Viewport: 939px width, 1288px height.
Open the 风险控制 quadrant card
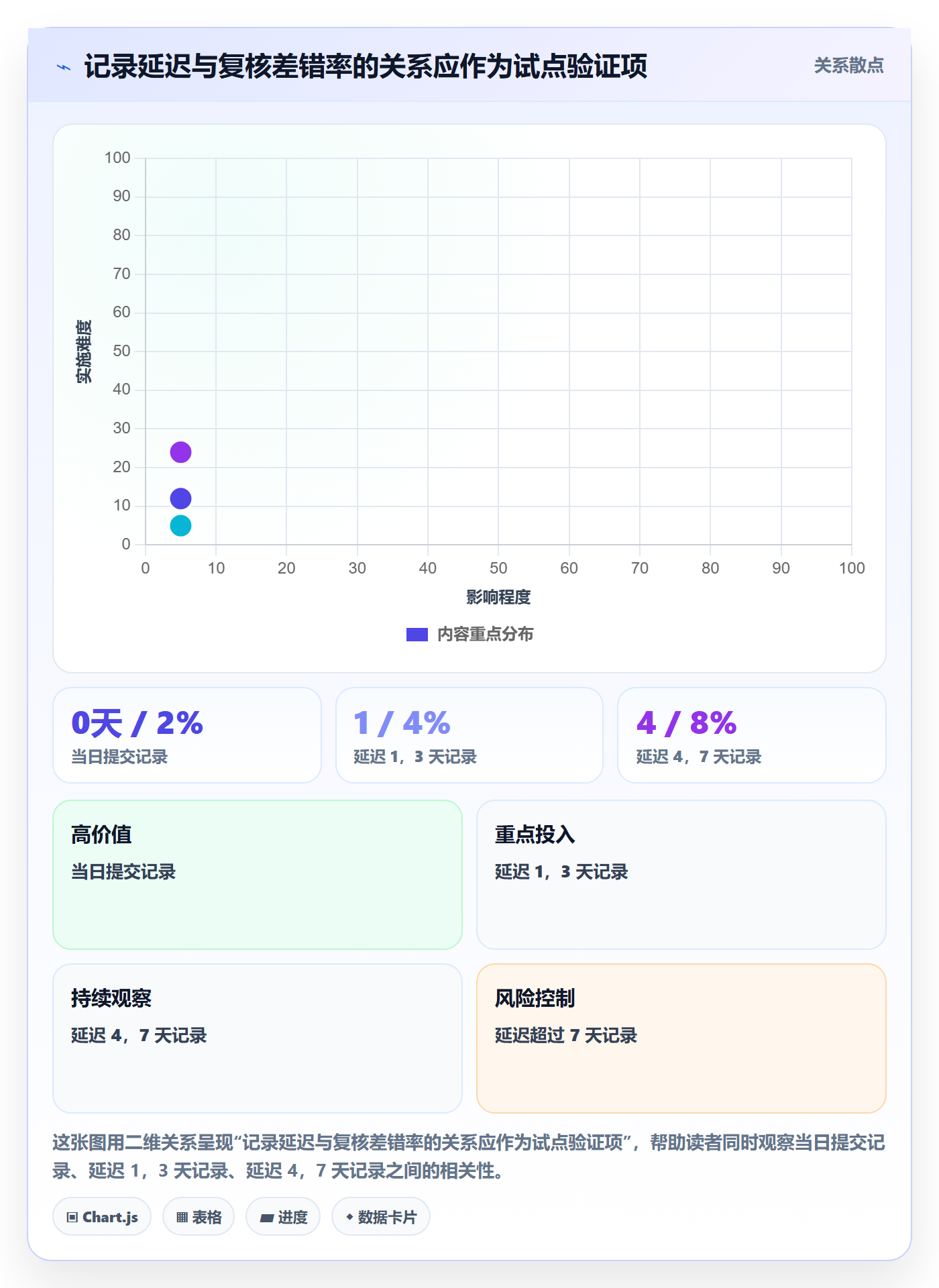[681, 1038]
